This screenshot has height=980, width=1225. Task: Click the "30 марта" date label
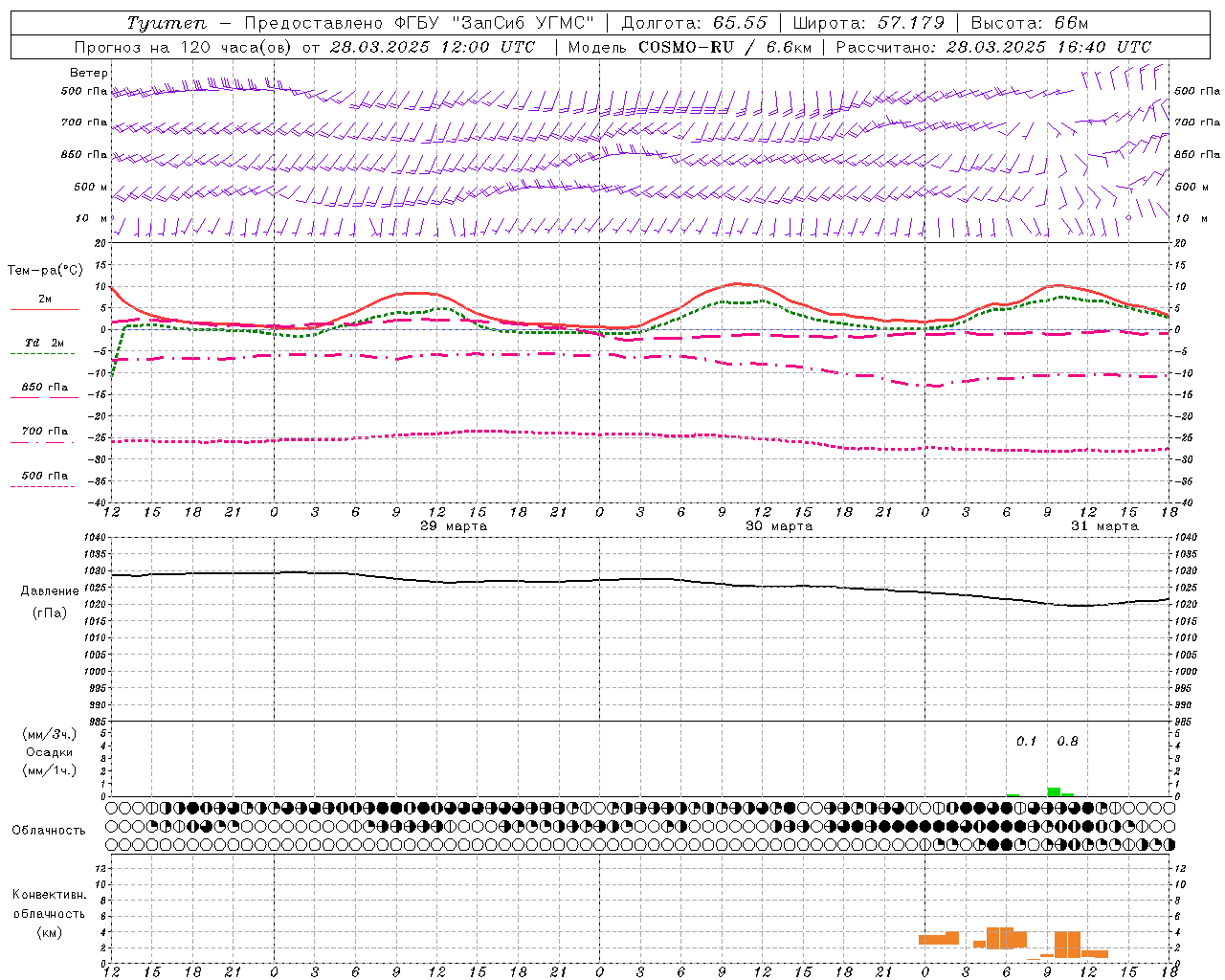779,526
